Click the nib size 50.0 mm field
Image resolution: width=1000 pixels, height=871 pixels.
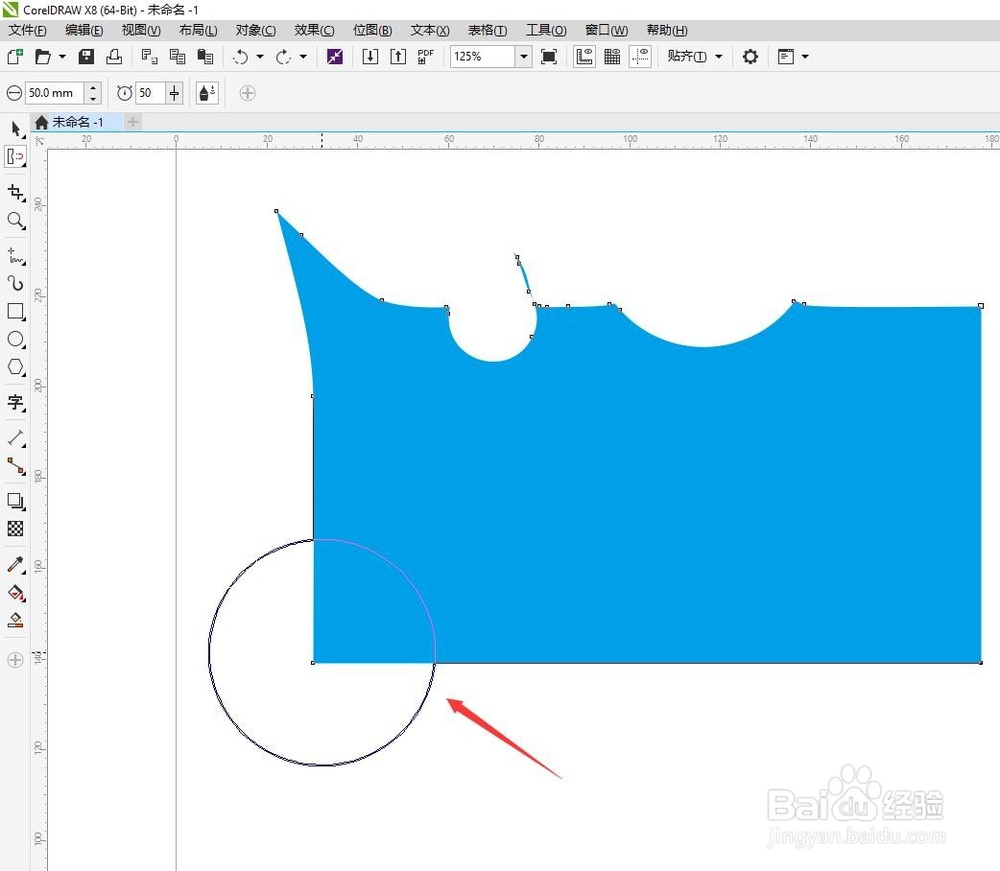54,93
